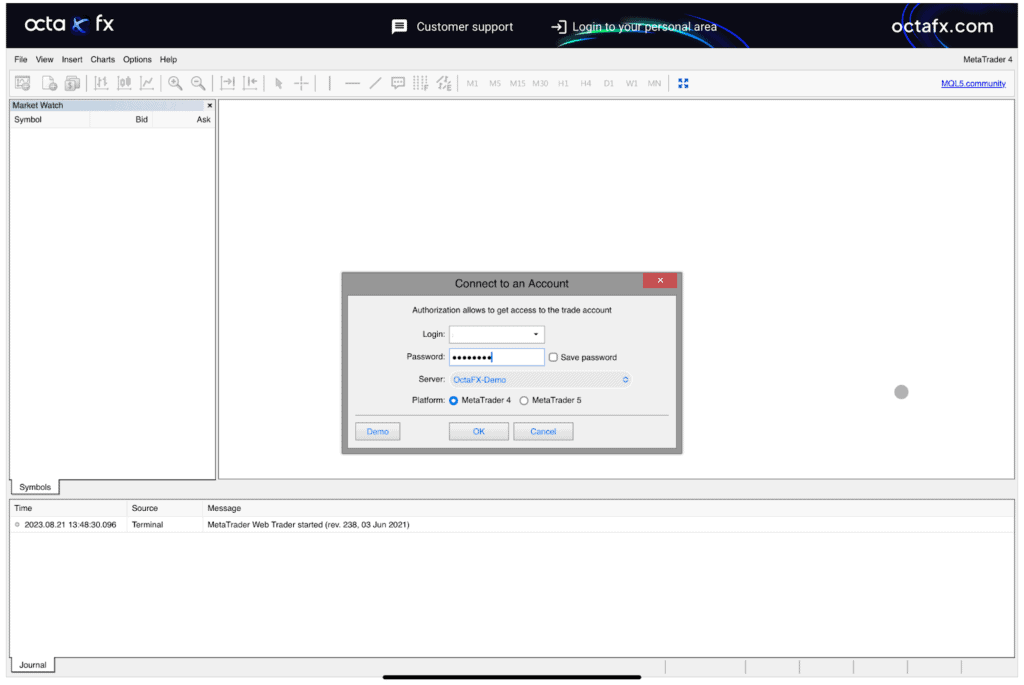Viewport: 1024px width, 685px height.
Task: Open the Server OctaFX-Demo dropdown
Action: [540, 379]
